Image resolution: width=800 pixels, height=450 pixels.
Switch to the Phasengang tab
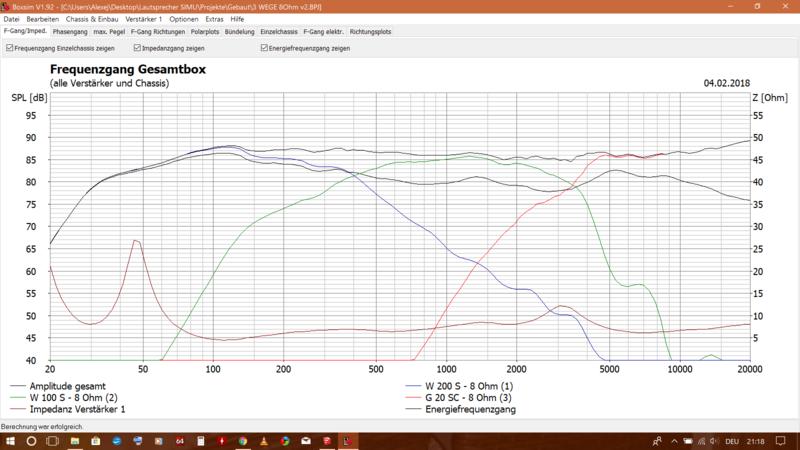tap(71, 32)
